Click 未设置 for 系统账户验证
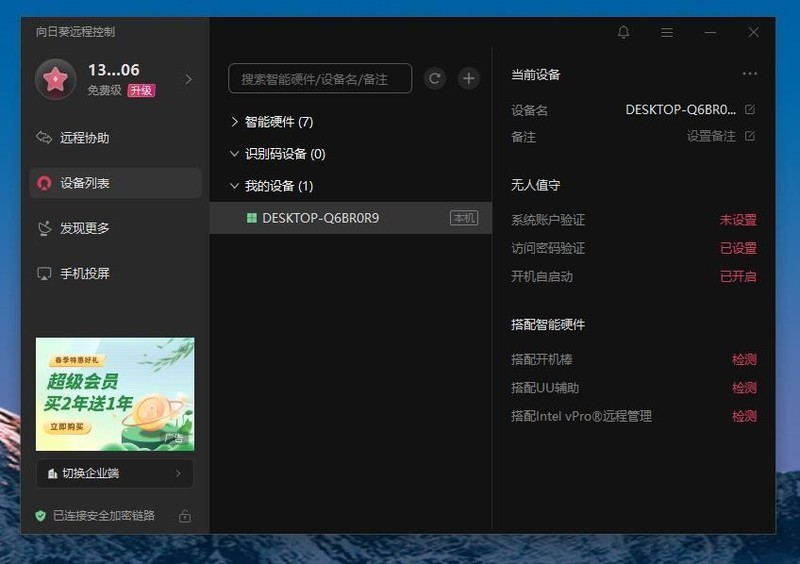Image resolution: width=800 pixels, height=564 pixels. tap(738, 220)
